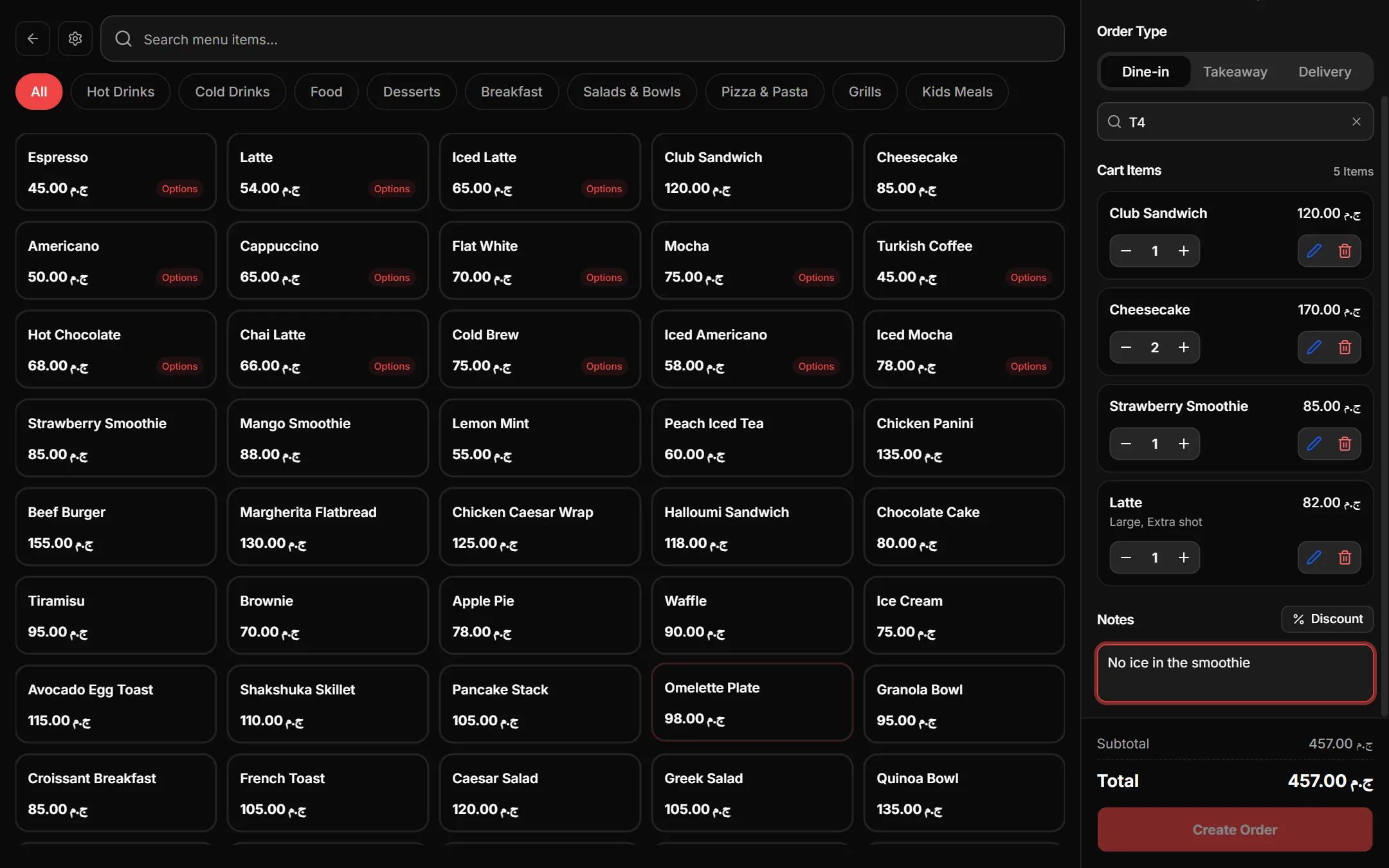Click the back arrow icon
Image resolution: width=1389 pixels, height=868 pixels.
[x=33, y=39]
